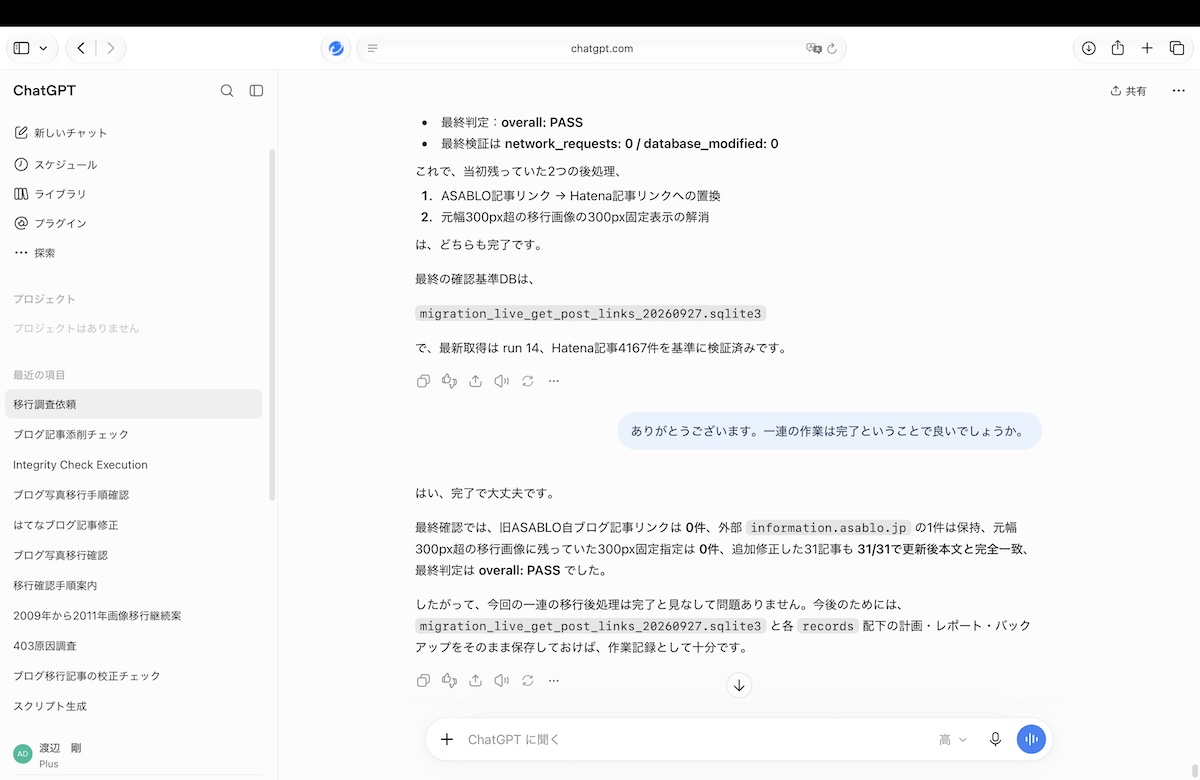Click the records code chip
This screenshot has height=780, width=1200.
[x=828, y=626]
